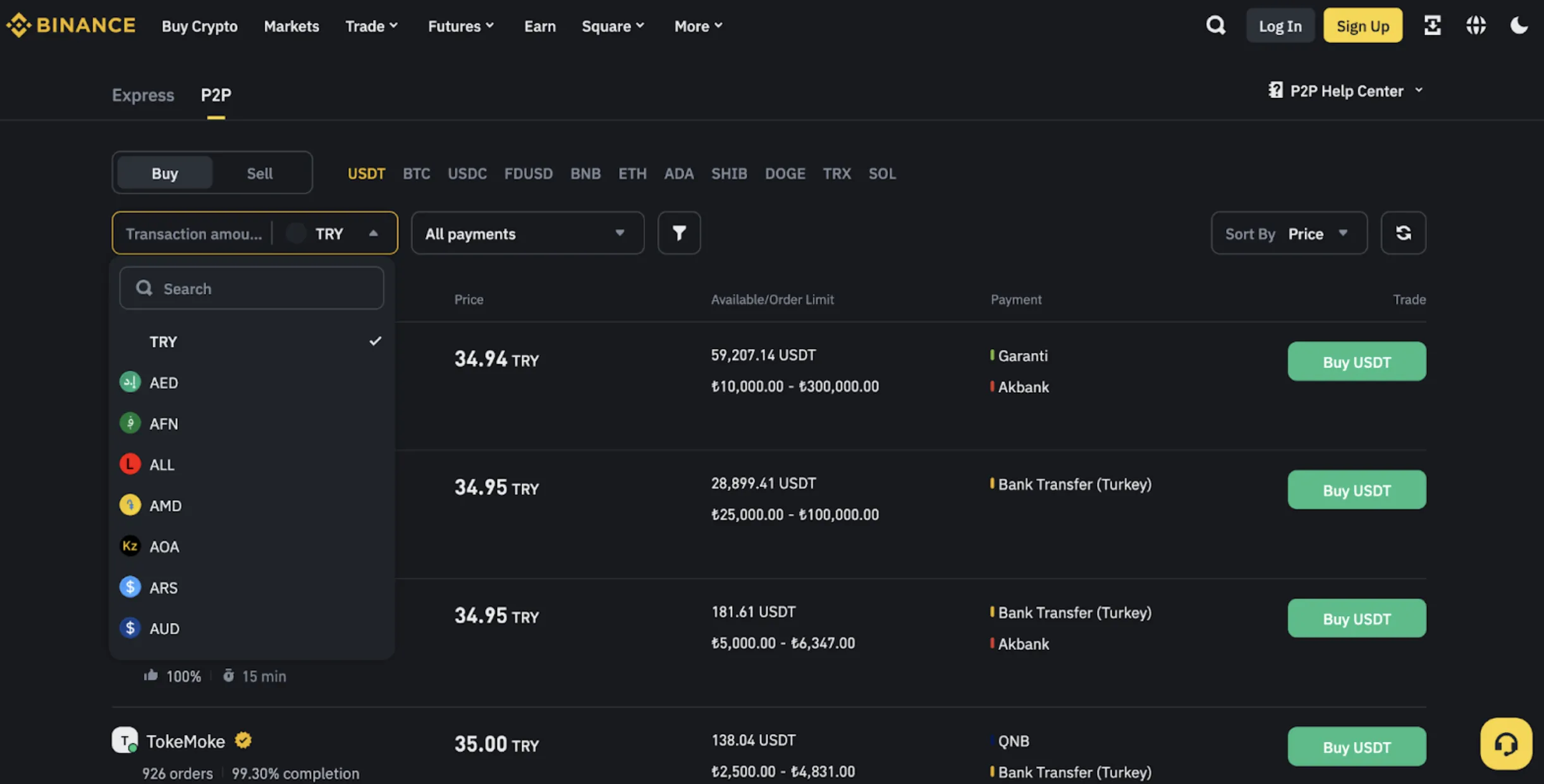Expand the Futures menu
1544x784 pixels.
click(461, 26)
